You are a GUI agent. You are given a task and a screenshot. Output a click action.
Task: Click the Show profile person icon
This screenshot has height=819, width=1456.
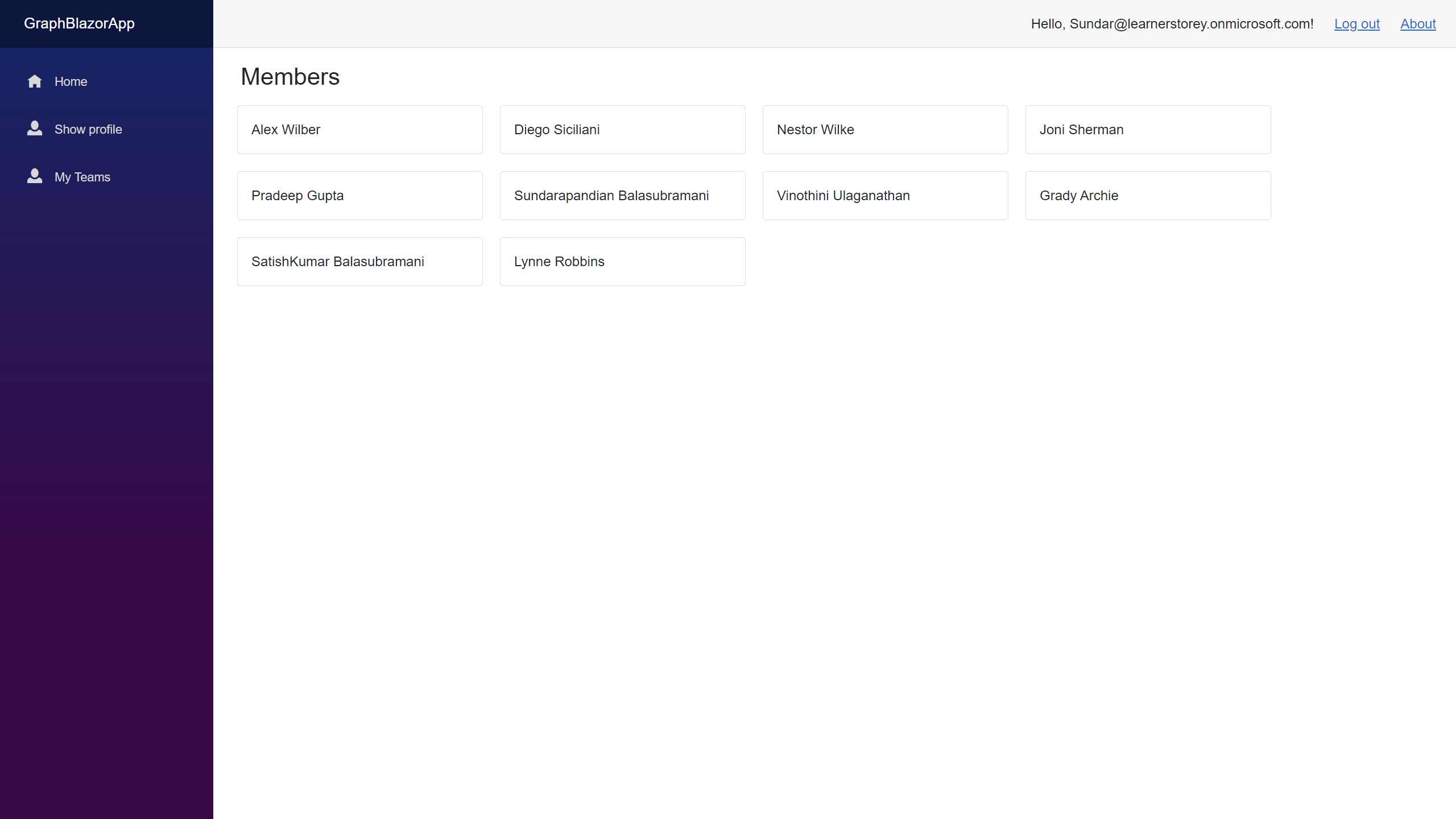pyautogui.click(x=35, y=129)
